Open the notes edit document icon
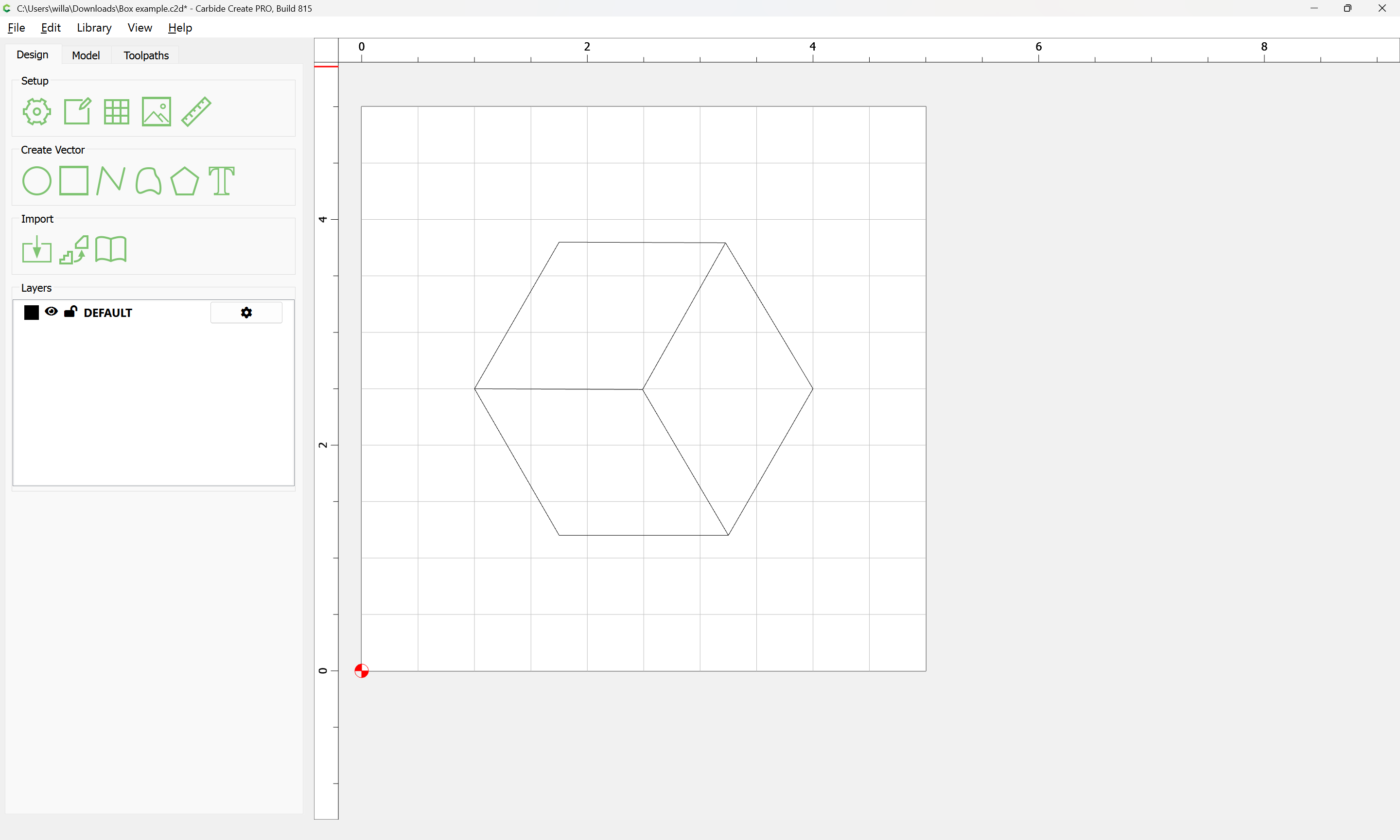This screenshot has width=1400, height=840. click(x=77, y=111)
